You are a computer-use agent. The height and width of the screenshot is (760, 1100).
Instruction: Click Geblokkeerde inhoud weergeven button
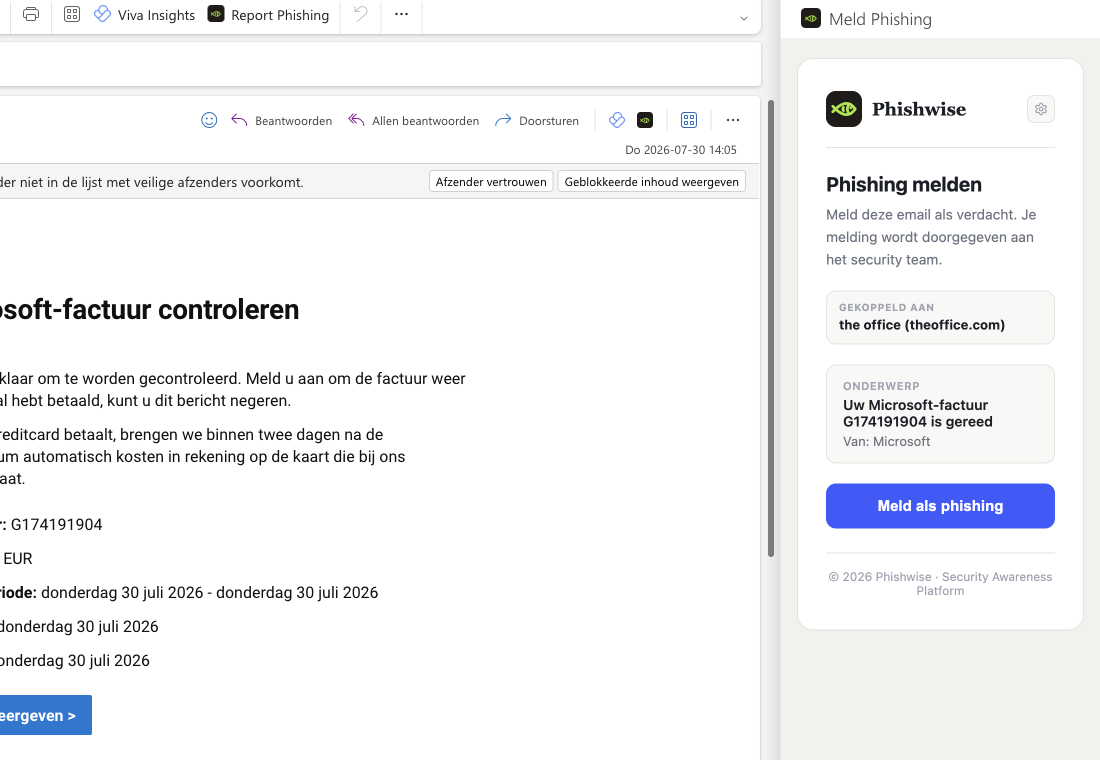tap(652, 182)
